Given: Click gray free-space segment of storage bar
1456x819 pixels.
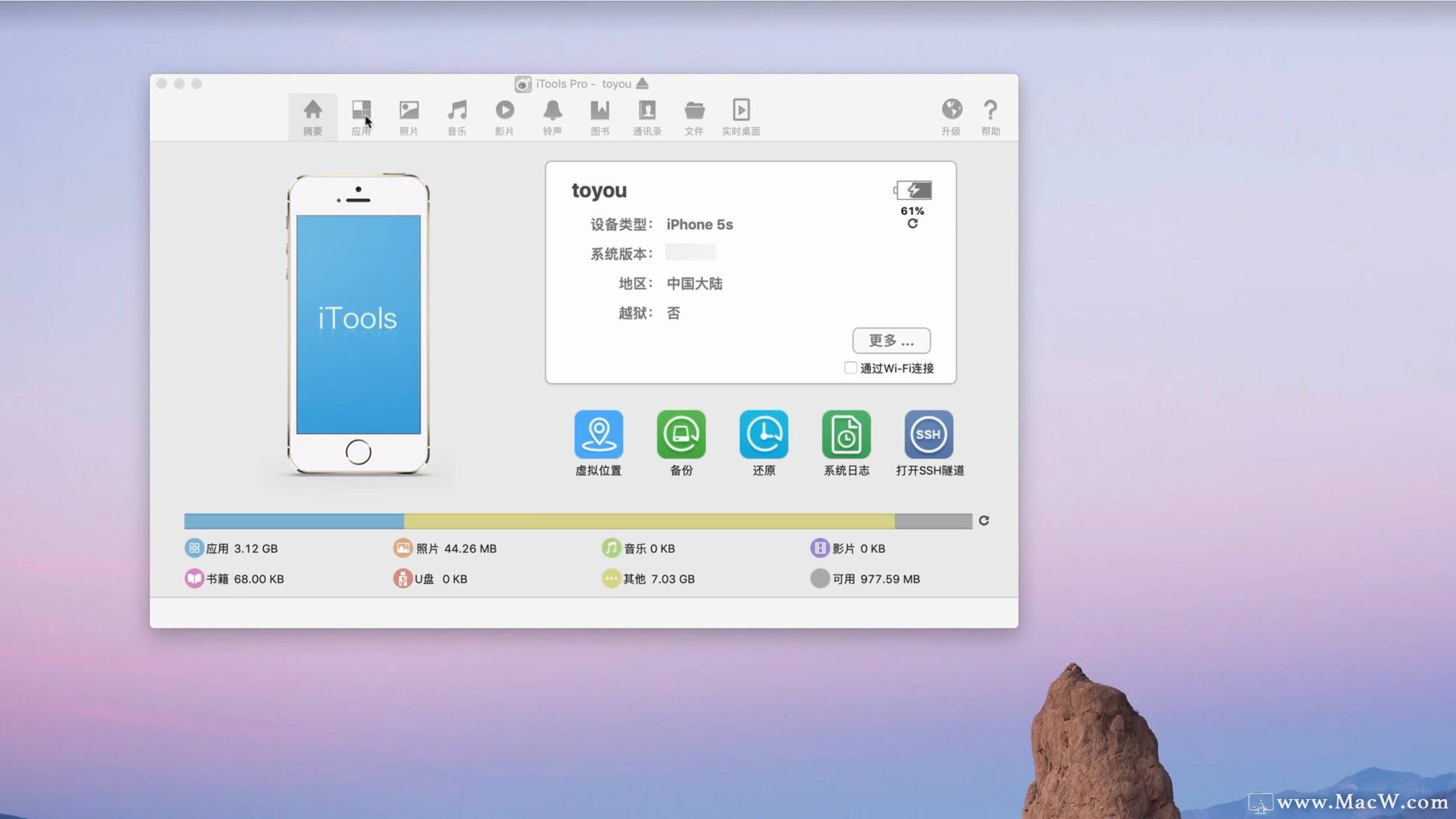Looking at the screenshot, I should (x=933, y=521).
